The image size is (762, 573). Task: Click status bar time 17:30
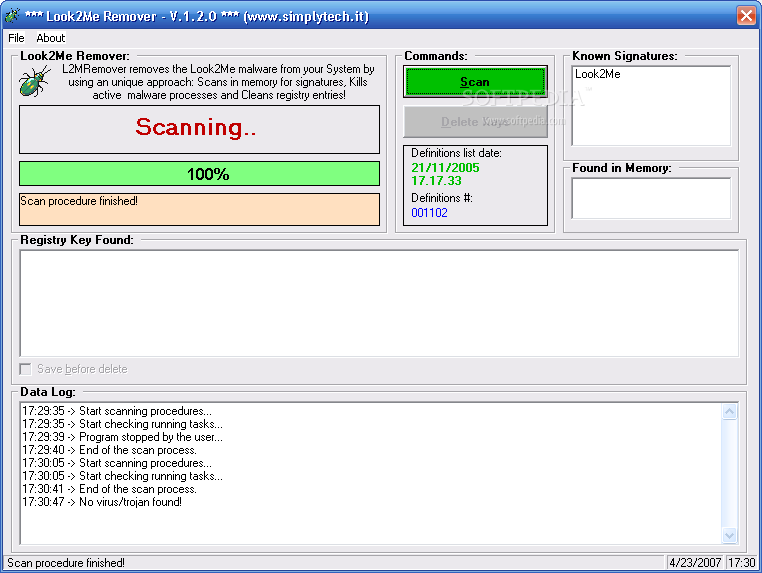(741, 563)
